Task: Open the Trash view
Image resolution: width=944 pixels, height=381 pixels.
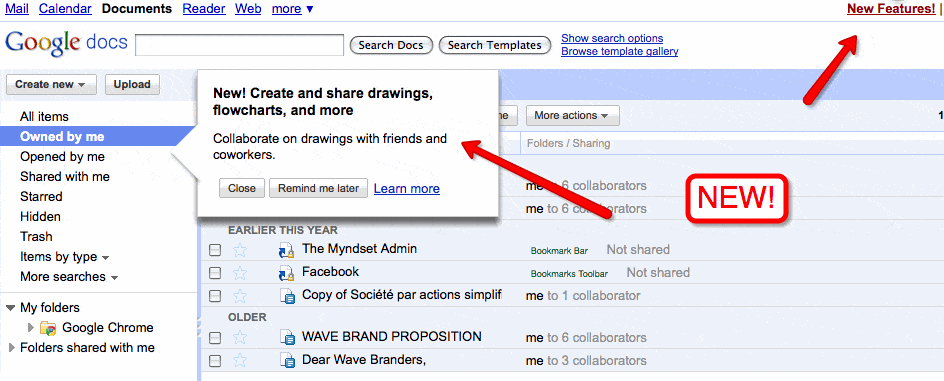Action: pos(36,237)
